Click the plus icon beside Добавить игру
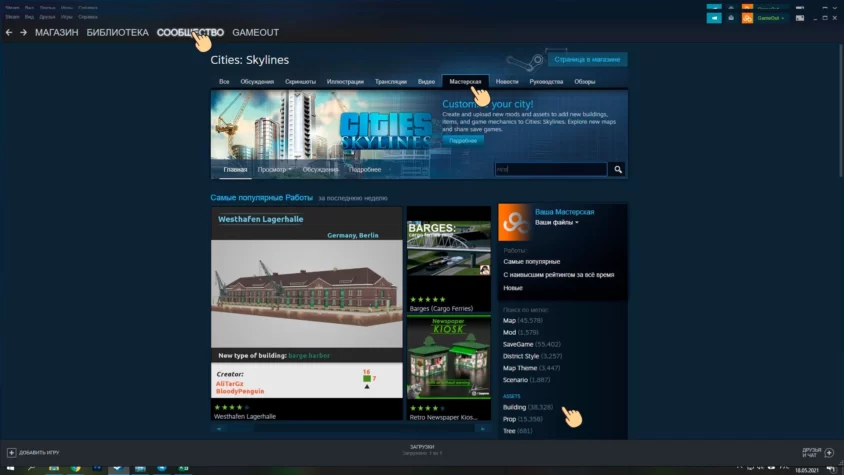The width and height of the screenshot is (844, 475). (x=11, y=452)
